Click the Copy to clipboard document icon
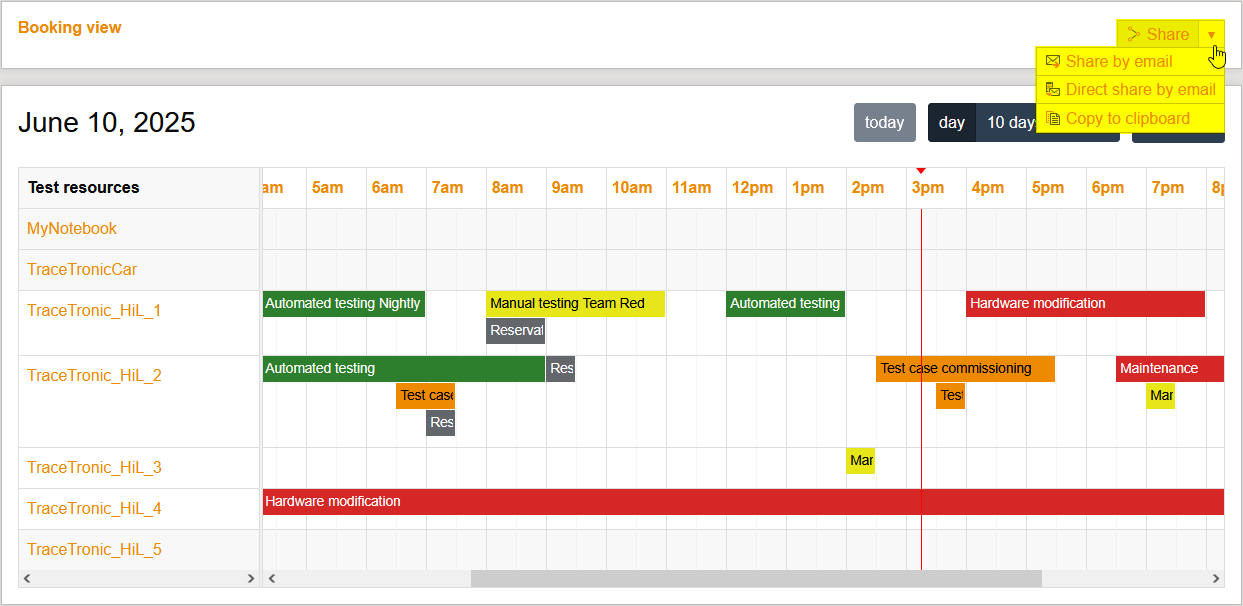This screenshot has width=1243, height=606. pyautogui.click(x=1052, y=119)
